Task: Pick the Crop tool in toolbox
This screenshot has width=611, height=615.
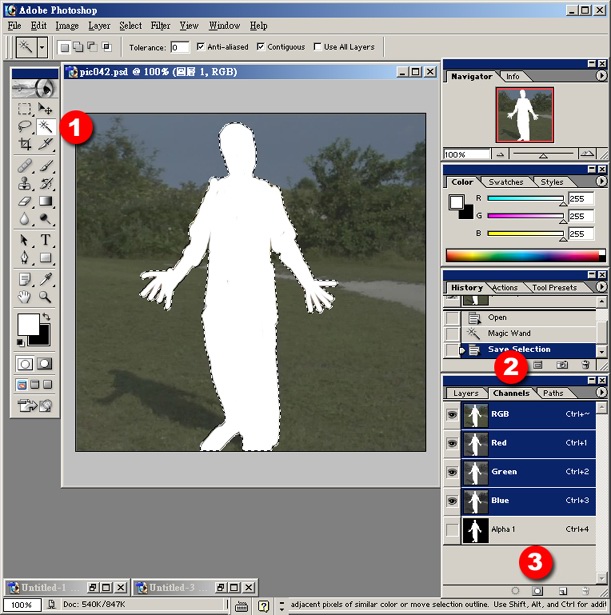Action: [x=25, y=145]
